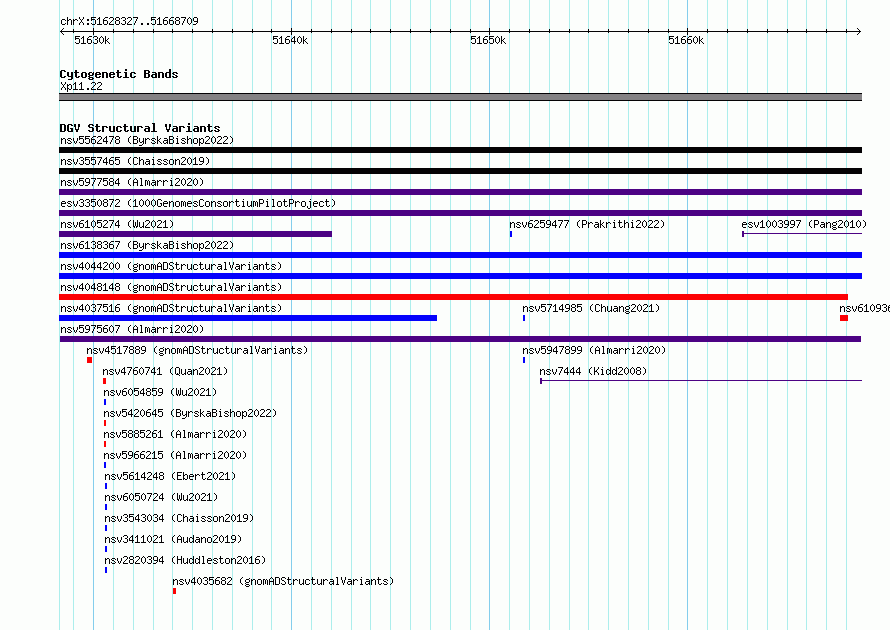The image size is (890, 630).
Task: Open nsv5966215 (Almarri2020) label
Action: [175, 455]
